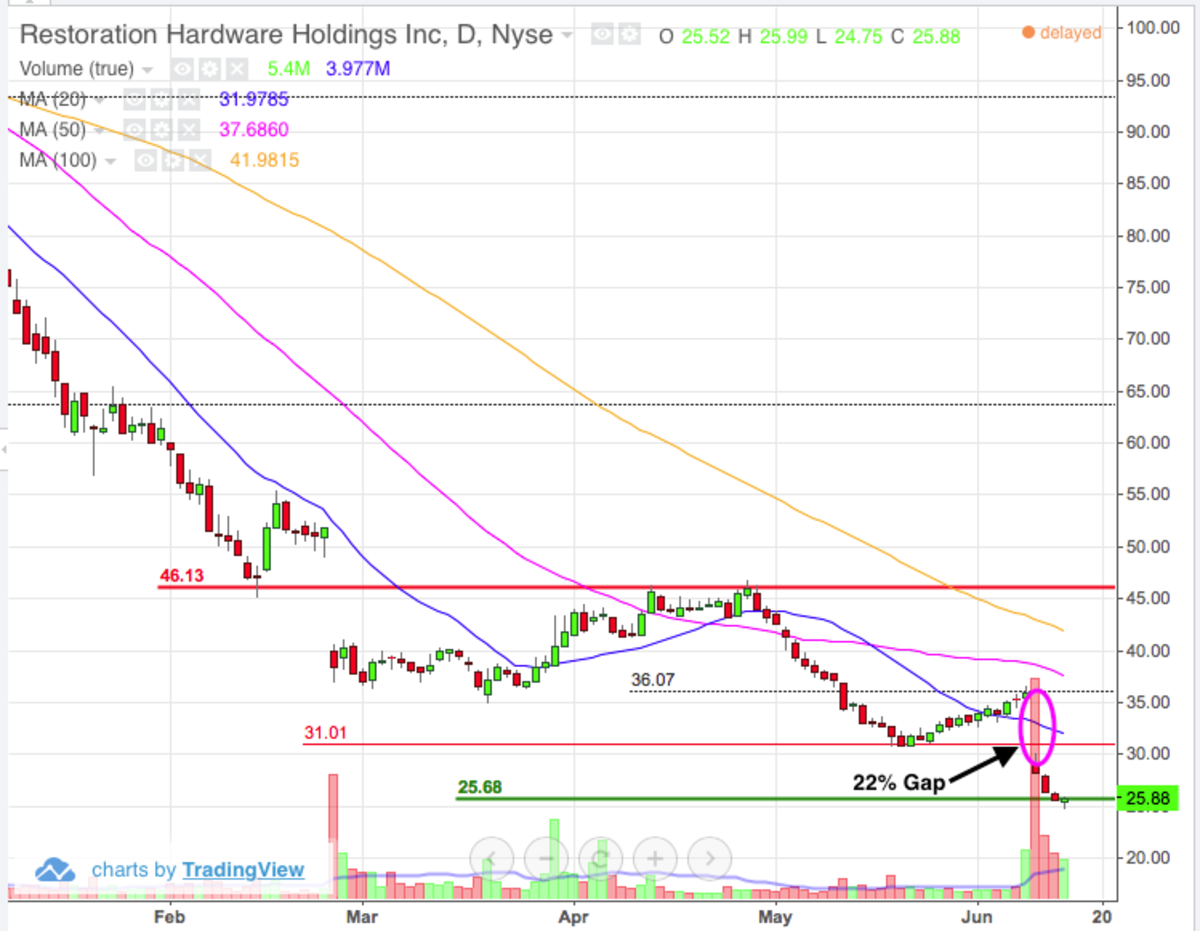Click the 37.6860 MA value
This screenshot has width=1200, height=931.
point(254,130)
